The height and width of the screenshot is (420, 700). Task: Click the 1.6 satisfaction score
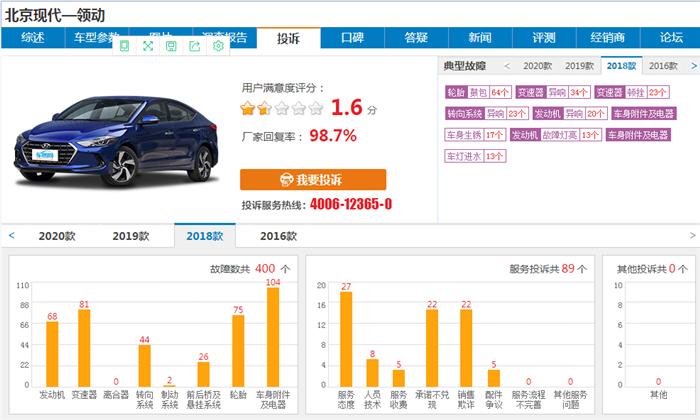click(346, 108)
